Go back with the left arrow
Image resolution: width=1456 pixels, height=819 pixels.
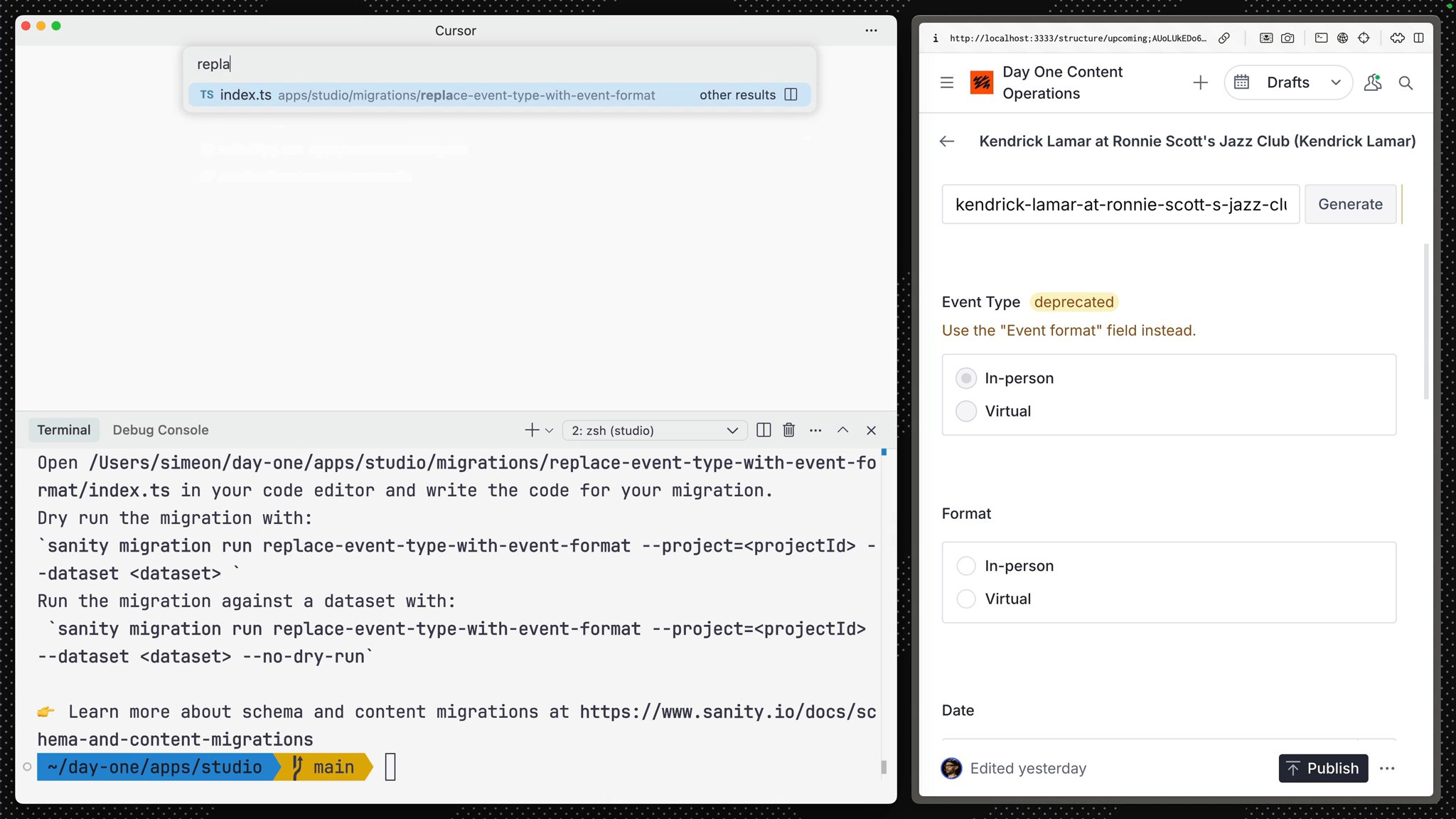946,141
